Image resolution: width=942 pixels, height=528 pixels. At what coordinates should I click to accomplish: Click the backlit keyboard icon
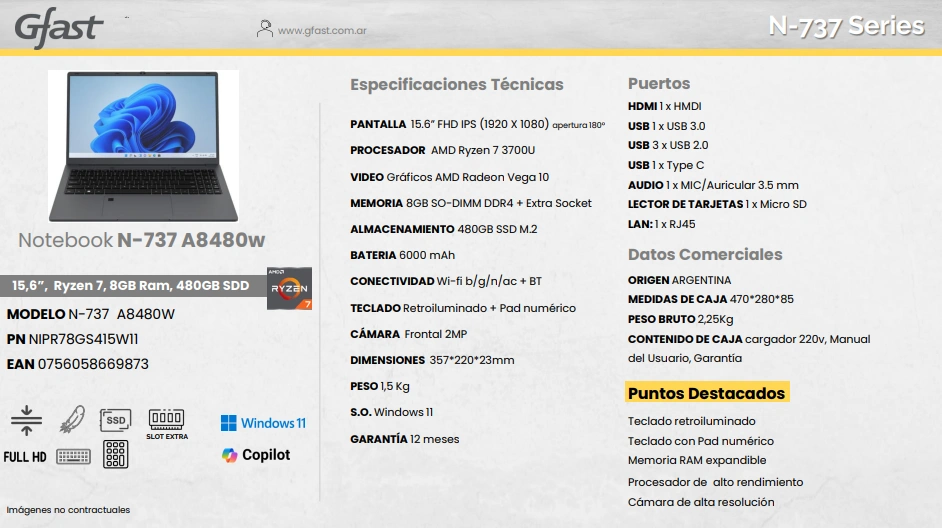pos(73,457)
